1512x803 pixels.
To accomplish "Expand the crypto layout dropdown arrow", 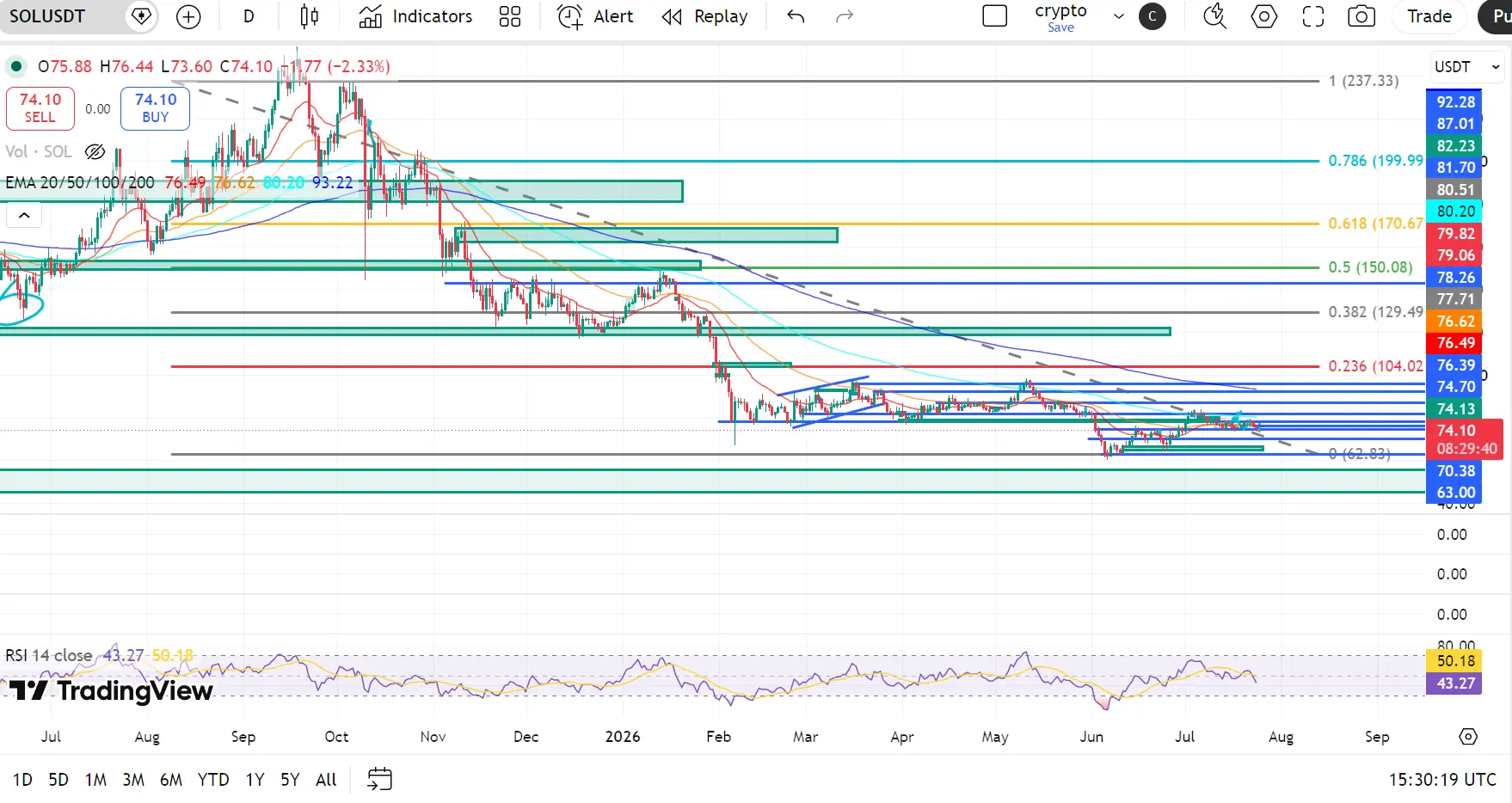I will pyautogui.click(x=1118, y=16).
